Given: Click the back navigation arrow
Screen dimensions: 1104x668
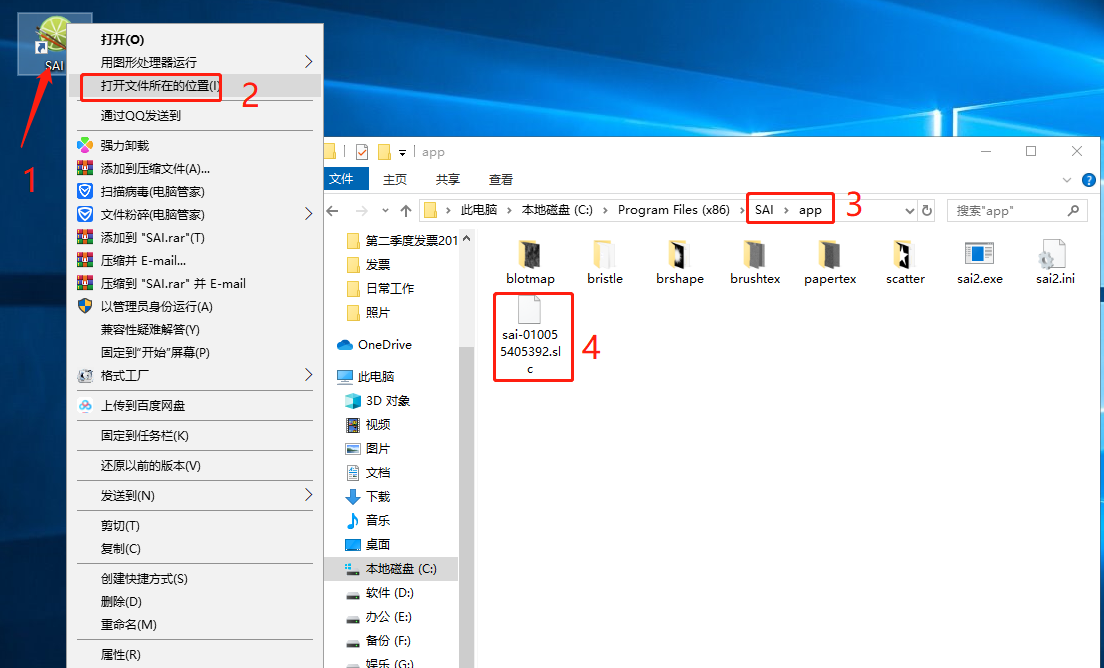Looking at the screenshot, I should click(333, 210).
